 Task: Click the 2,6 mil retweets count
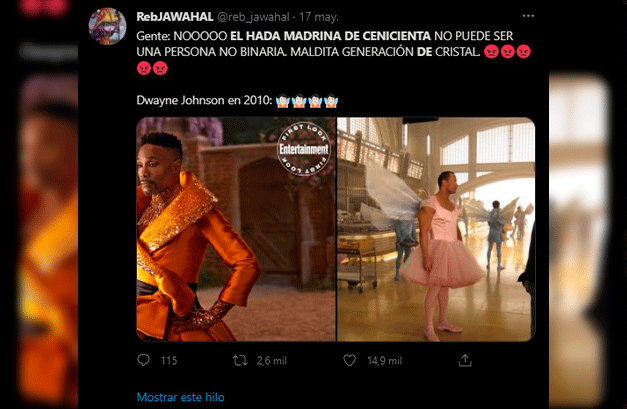coord(272,361)
